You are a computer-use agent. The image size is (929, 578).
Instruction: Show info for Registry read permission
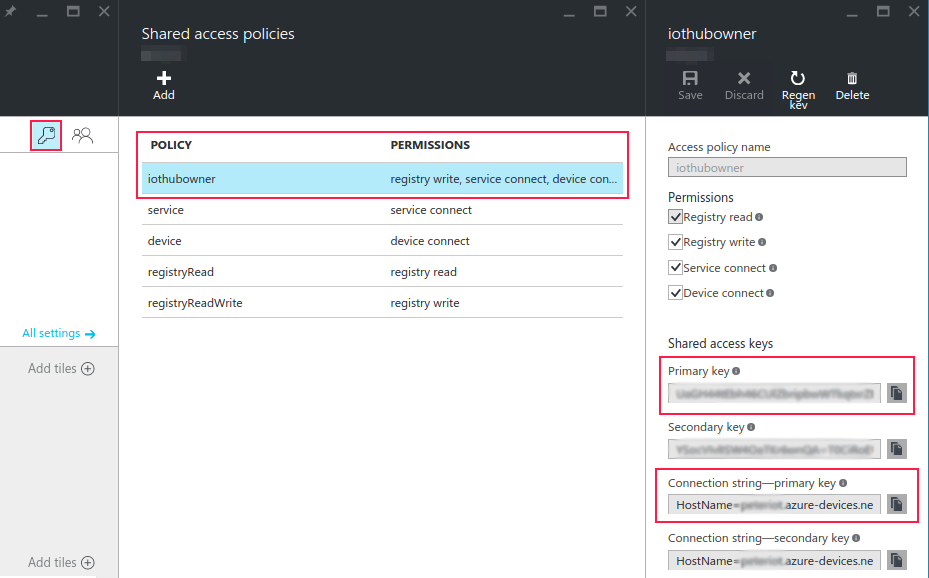[759, 217]
